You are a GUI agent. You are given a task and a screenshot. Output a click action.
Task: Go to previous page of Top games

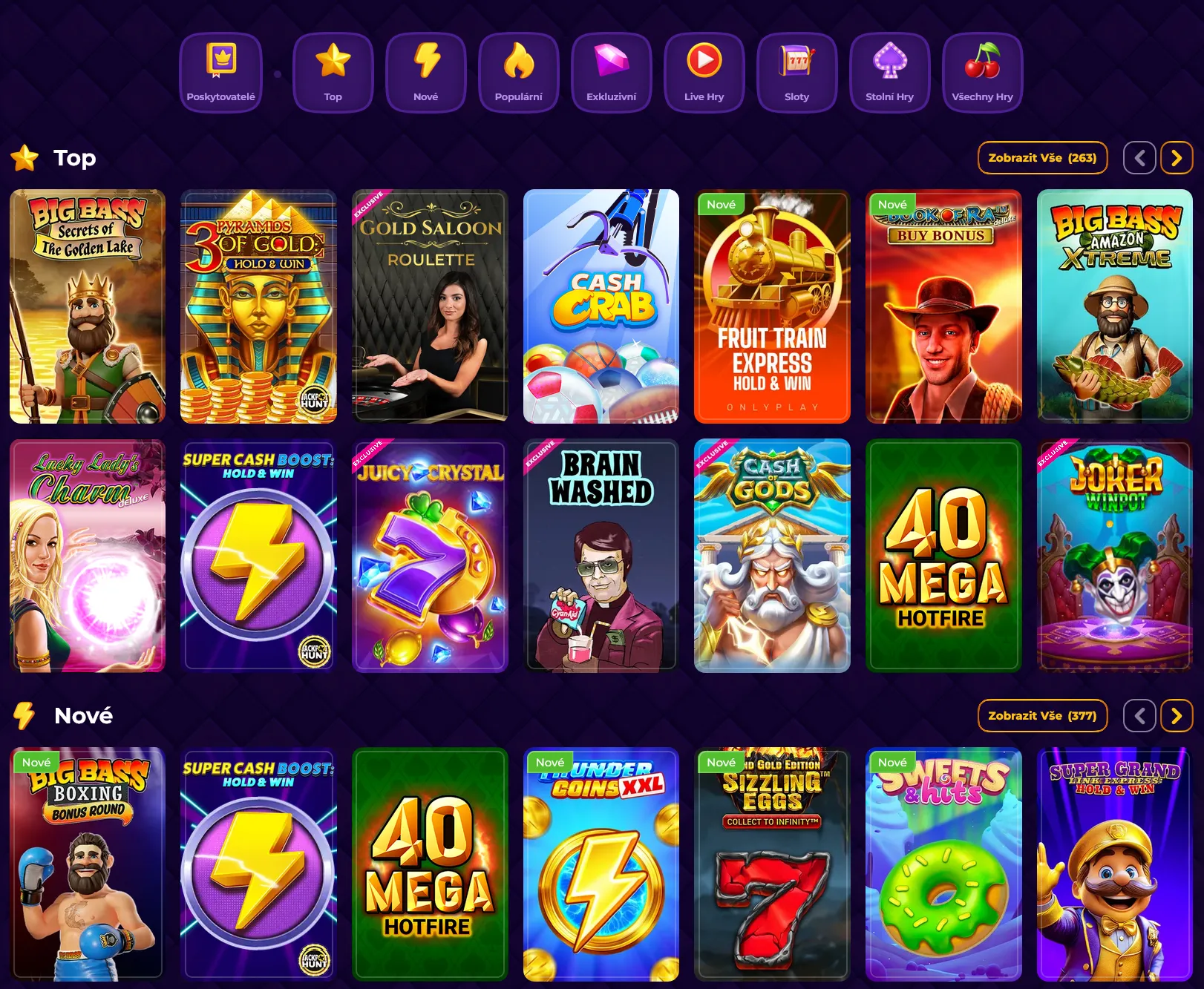point(1139,157)
